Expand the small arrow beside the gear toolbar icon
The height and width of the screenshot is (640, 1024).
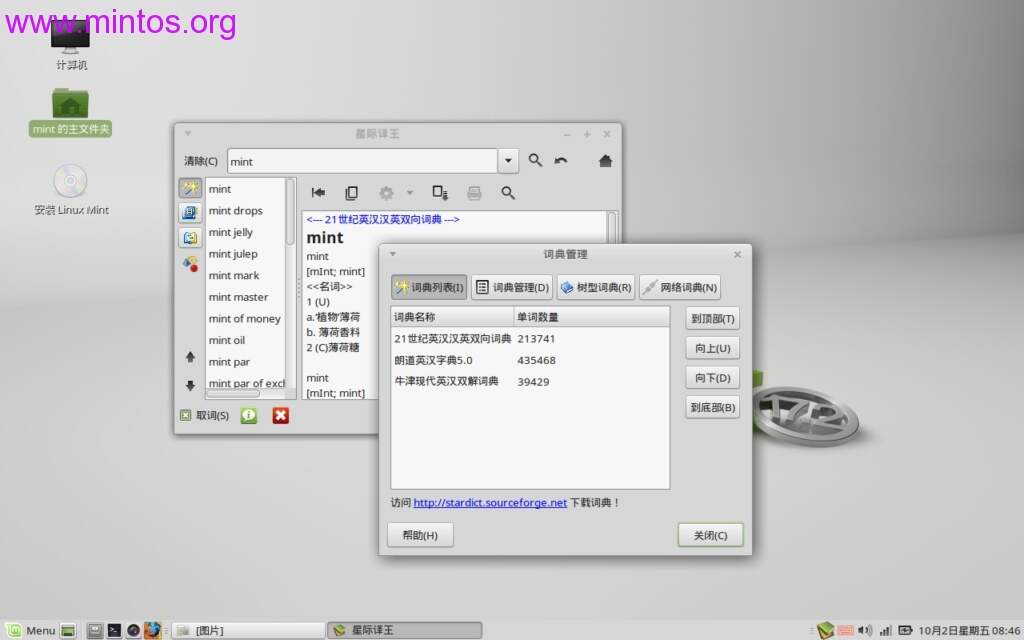coord(410,193)
